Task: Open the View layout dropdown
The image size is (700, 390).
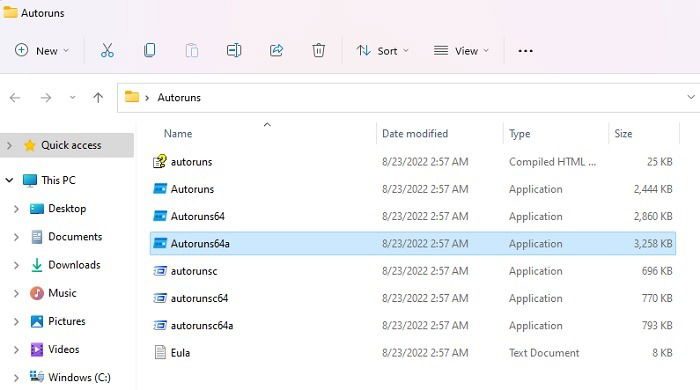Action: click(461, 51)
